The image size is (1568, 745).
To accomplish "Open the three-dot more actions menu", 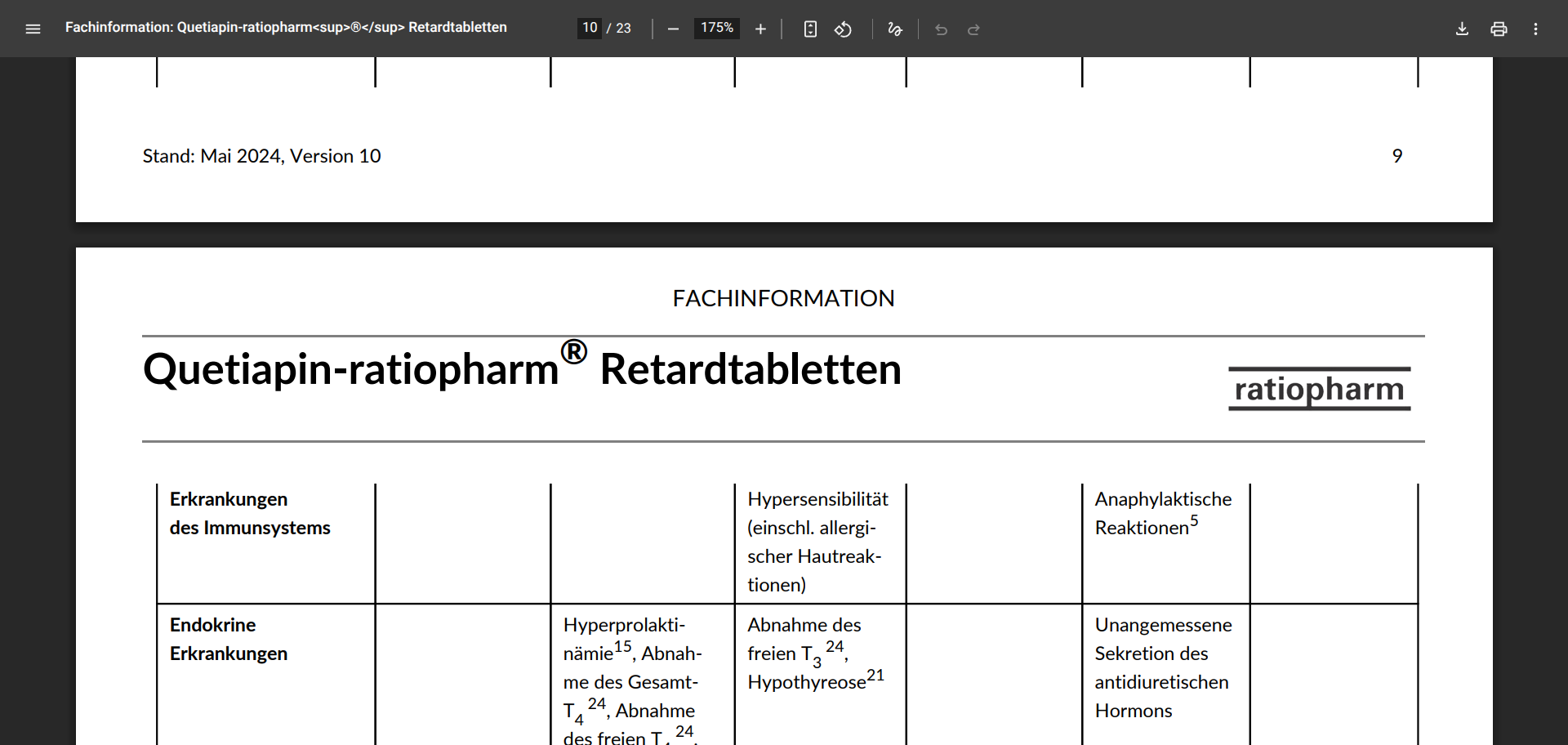I will [x=1535, y=29].
